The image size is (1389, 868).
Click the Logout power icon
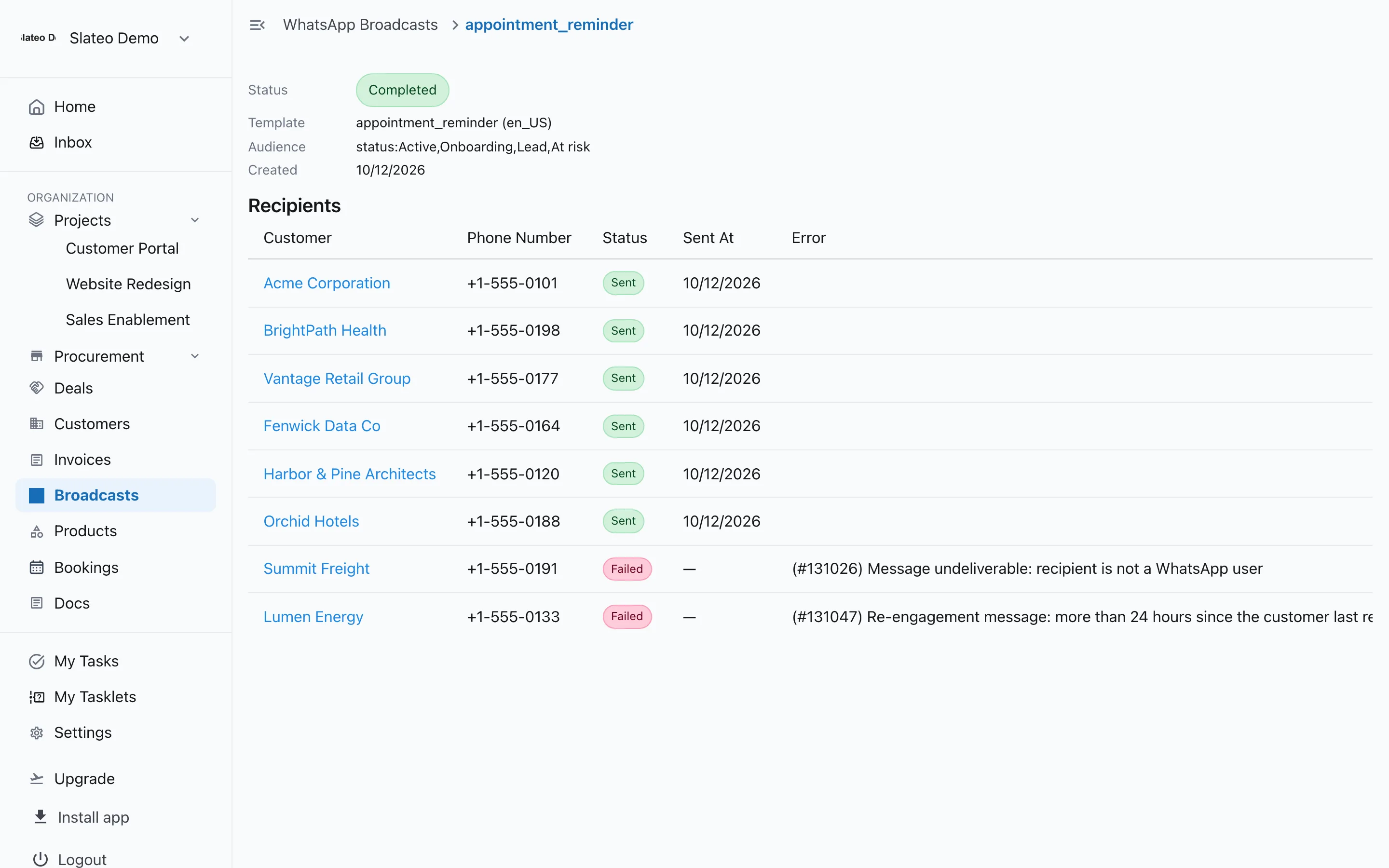[x=40, y=859]
